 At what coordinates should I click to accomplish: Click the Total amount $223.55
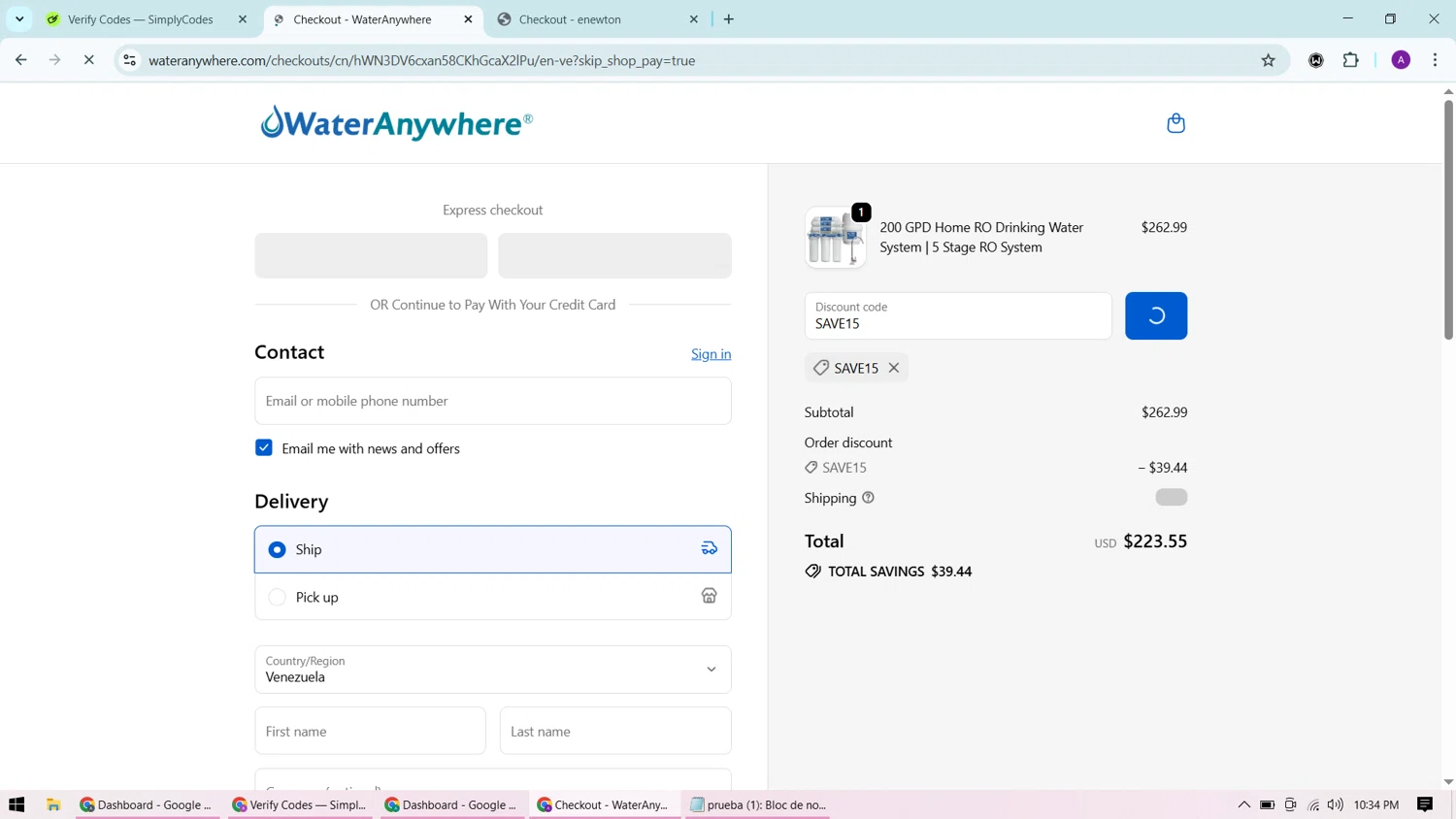(1155, 541)
